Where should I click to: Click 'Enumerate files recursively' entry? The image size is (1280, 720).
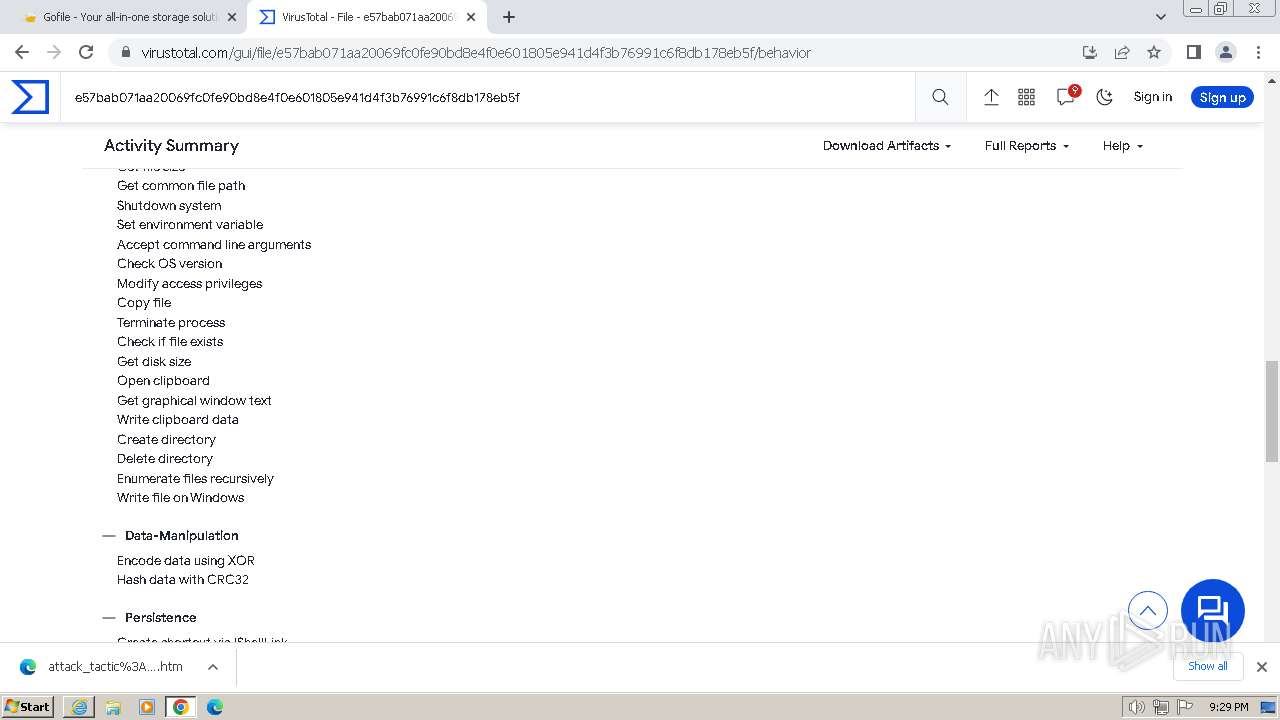[x=195, y=479]
